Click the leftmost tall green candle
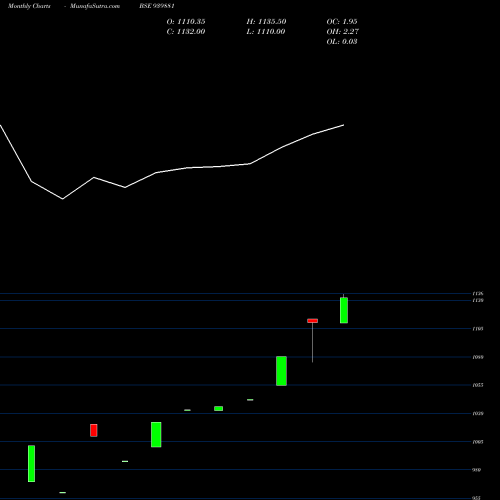 pos(31,463)
